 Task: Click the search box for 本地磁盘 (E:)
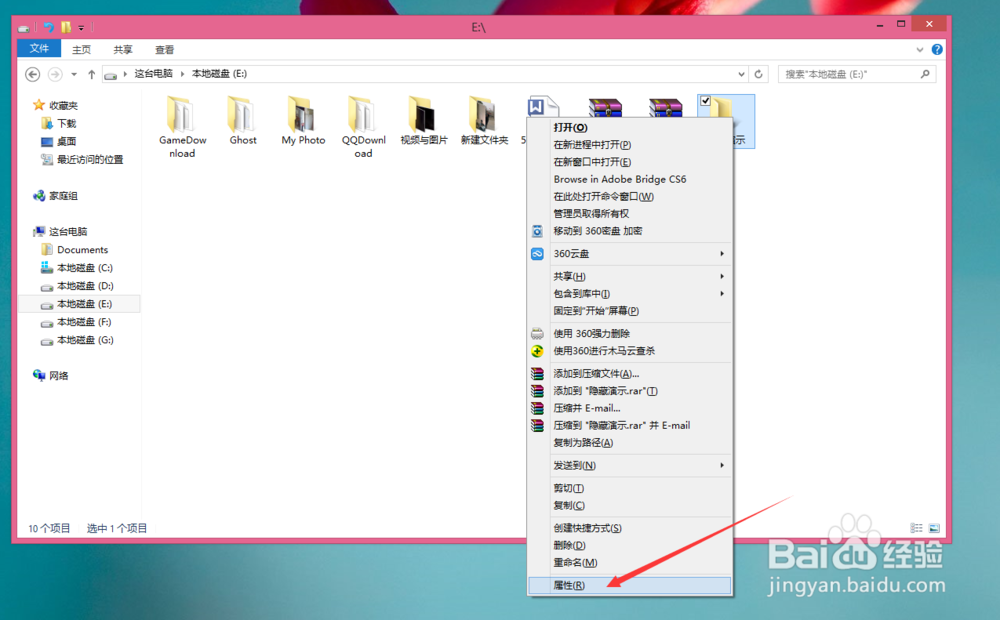[857, 74]
